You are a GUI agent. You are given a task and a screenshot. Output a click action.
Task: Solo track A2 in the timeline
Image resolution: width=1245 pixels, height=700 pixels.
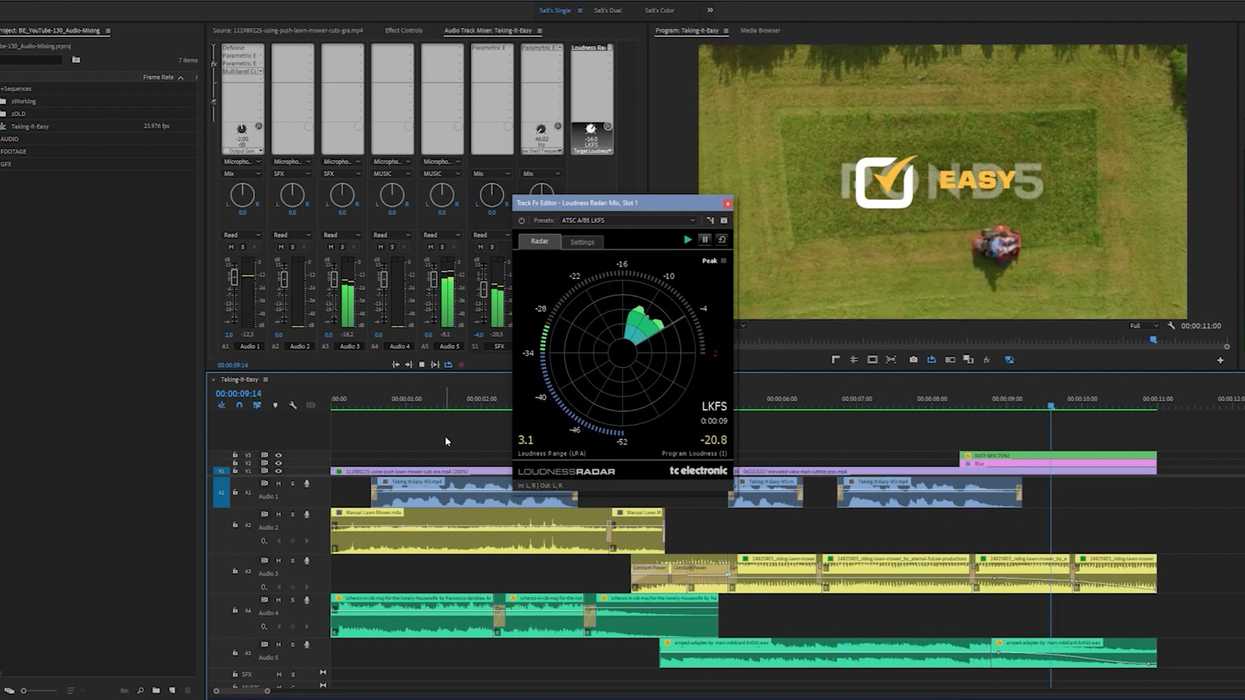pyautogui.click(x=292, y=514)
